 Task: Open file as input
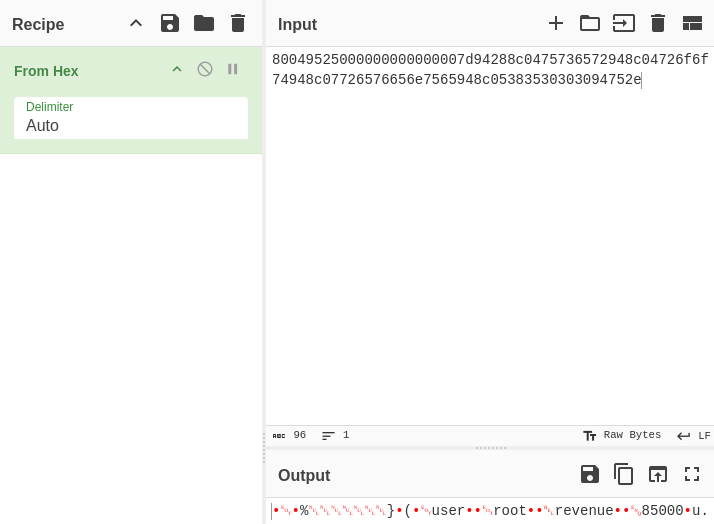[x=624, y=23]
